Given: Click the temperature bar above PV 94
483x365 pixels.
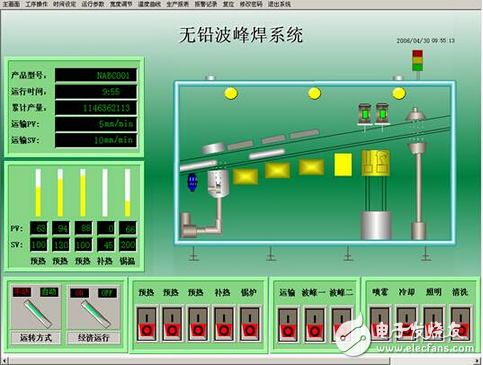Looking at the screenshot, I should (60, 192).
